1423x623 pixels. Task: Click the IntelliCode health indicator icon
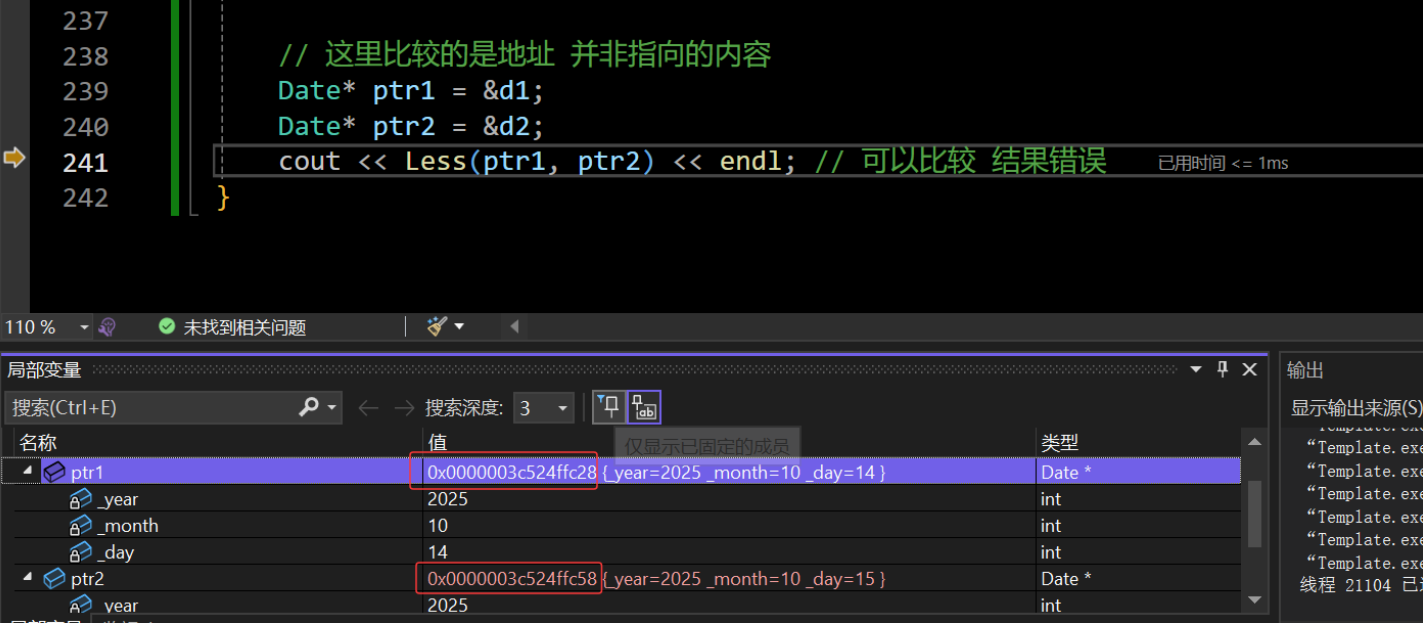107,327
